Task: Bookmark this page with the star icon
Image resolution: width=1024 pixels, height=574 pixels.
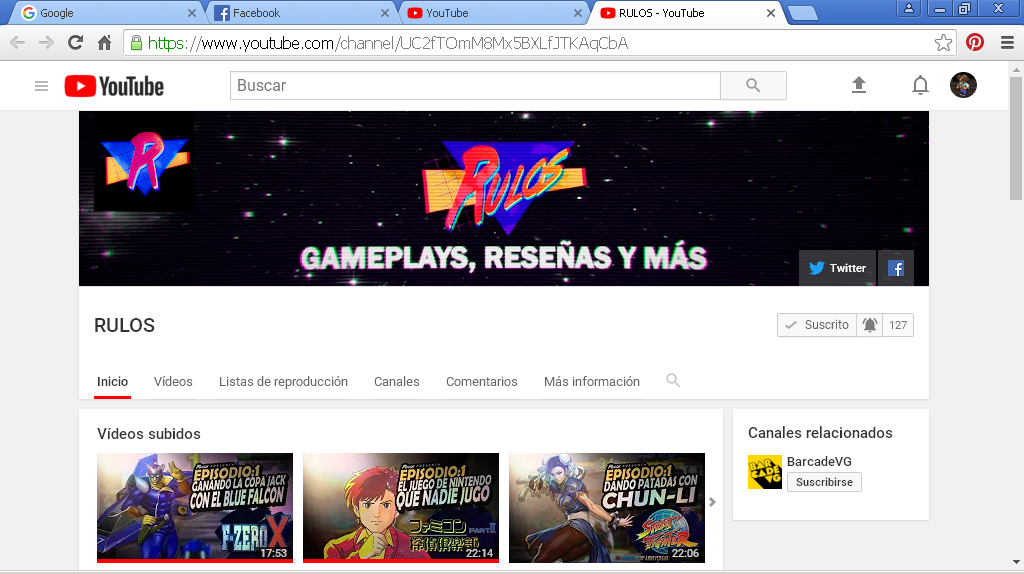Action: (943, 43)
